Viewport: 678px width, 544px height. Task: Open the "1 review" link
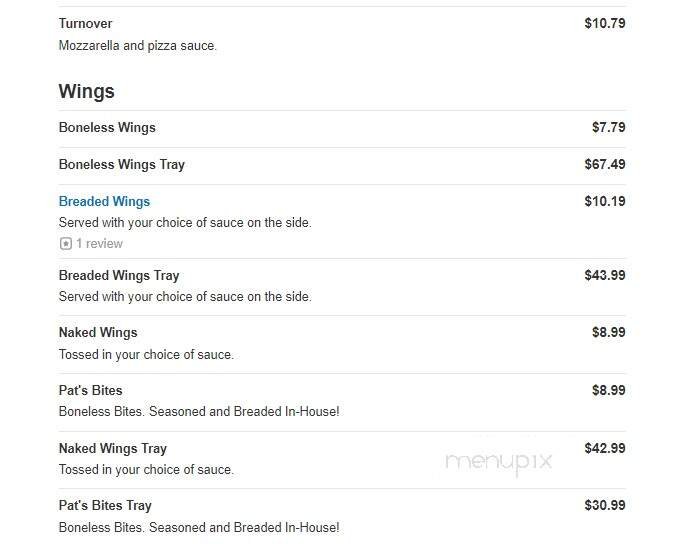tap(99, 243)
